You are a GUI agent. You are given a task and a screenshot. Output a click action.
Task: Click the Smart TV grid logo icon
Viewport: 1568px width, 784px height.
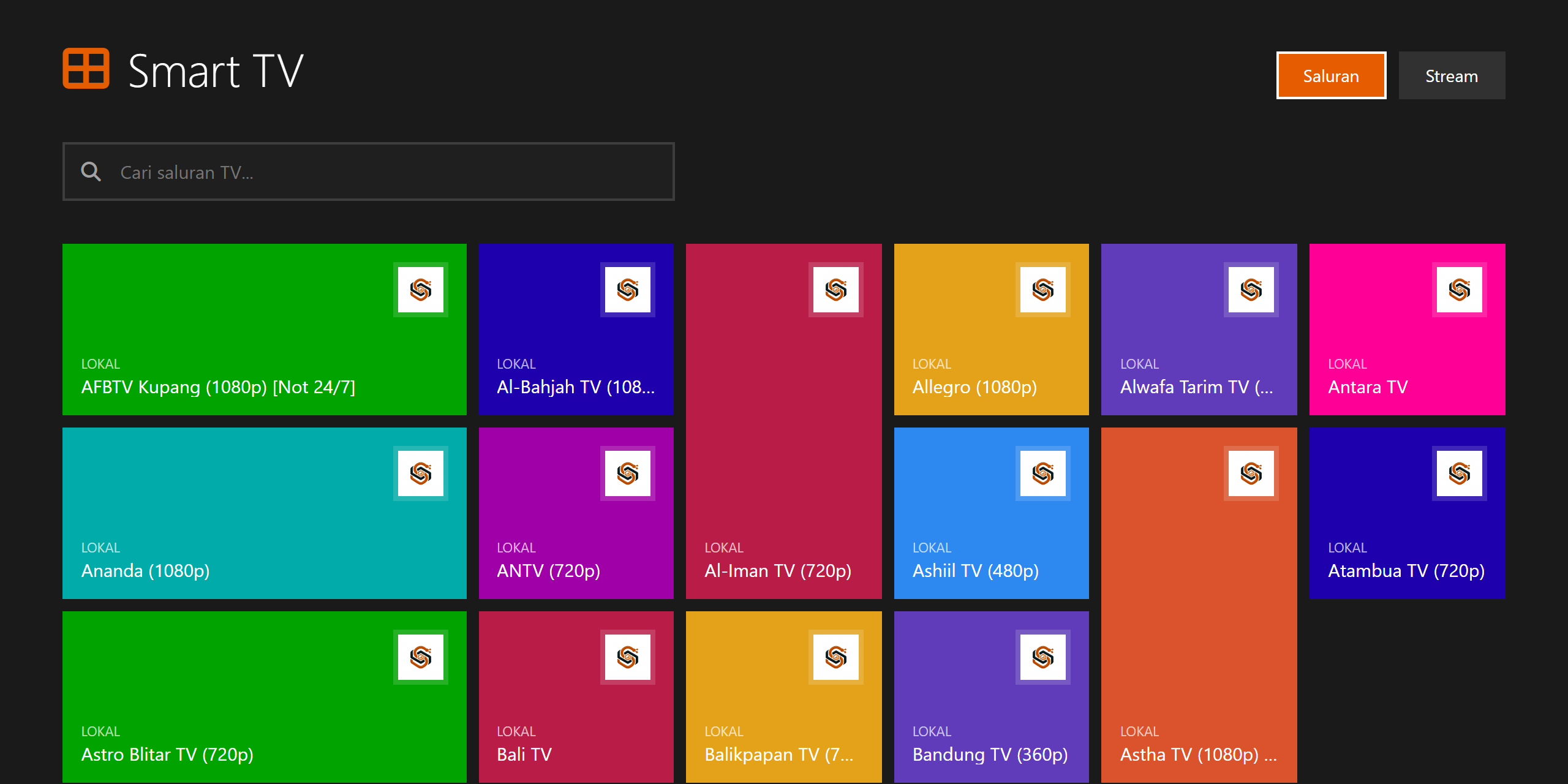[86, 69]
